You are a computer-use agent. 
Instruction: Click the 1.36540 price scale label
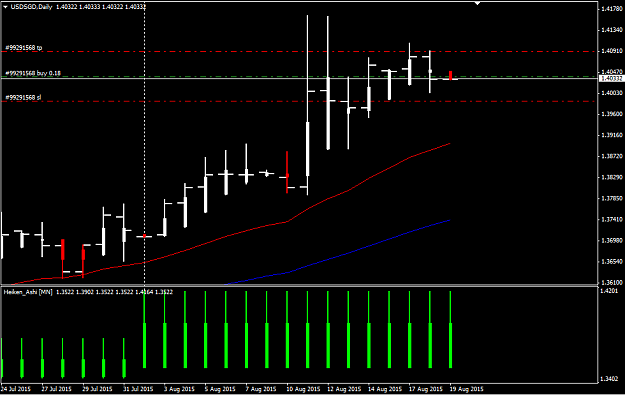coord(612,261)
